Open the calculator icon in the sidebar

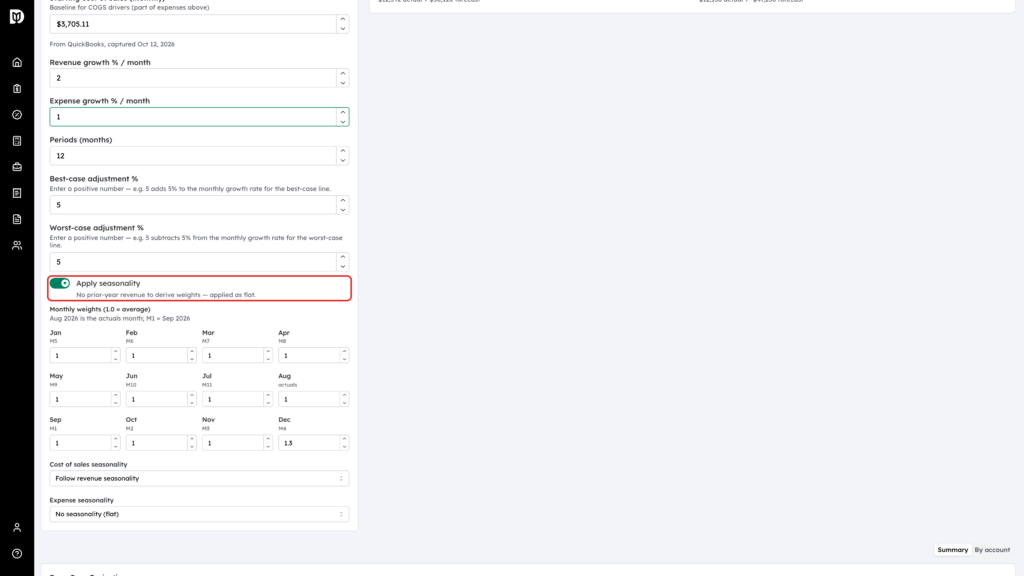click(x=17, y=141)
